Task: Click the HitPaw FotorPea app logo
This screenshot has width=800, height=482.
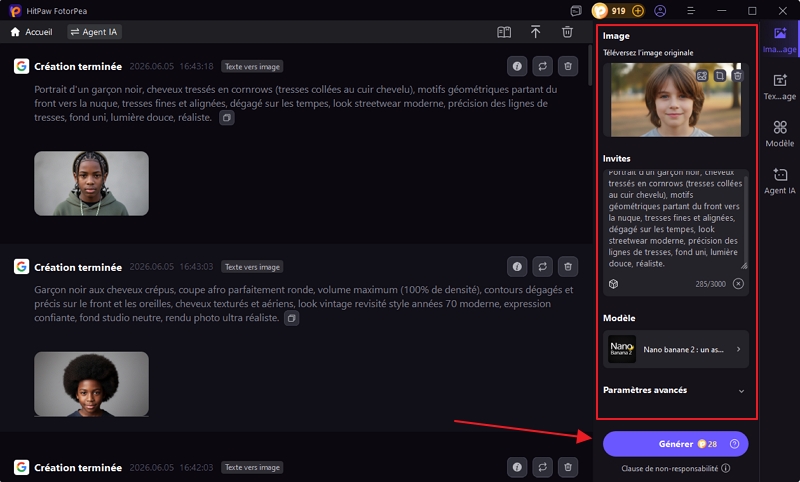Action: (15, 11)
